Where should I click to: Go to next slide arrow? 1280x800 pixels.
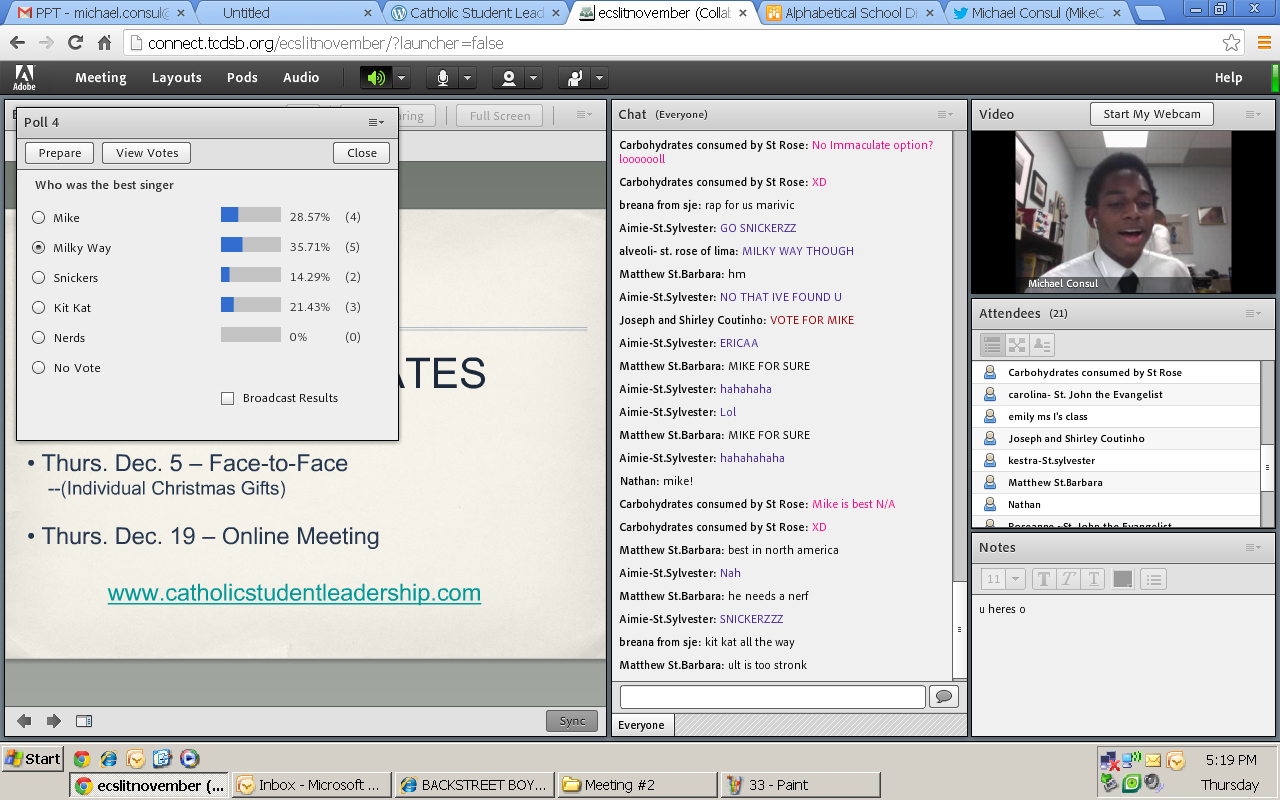coord(54,721)
